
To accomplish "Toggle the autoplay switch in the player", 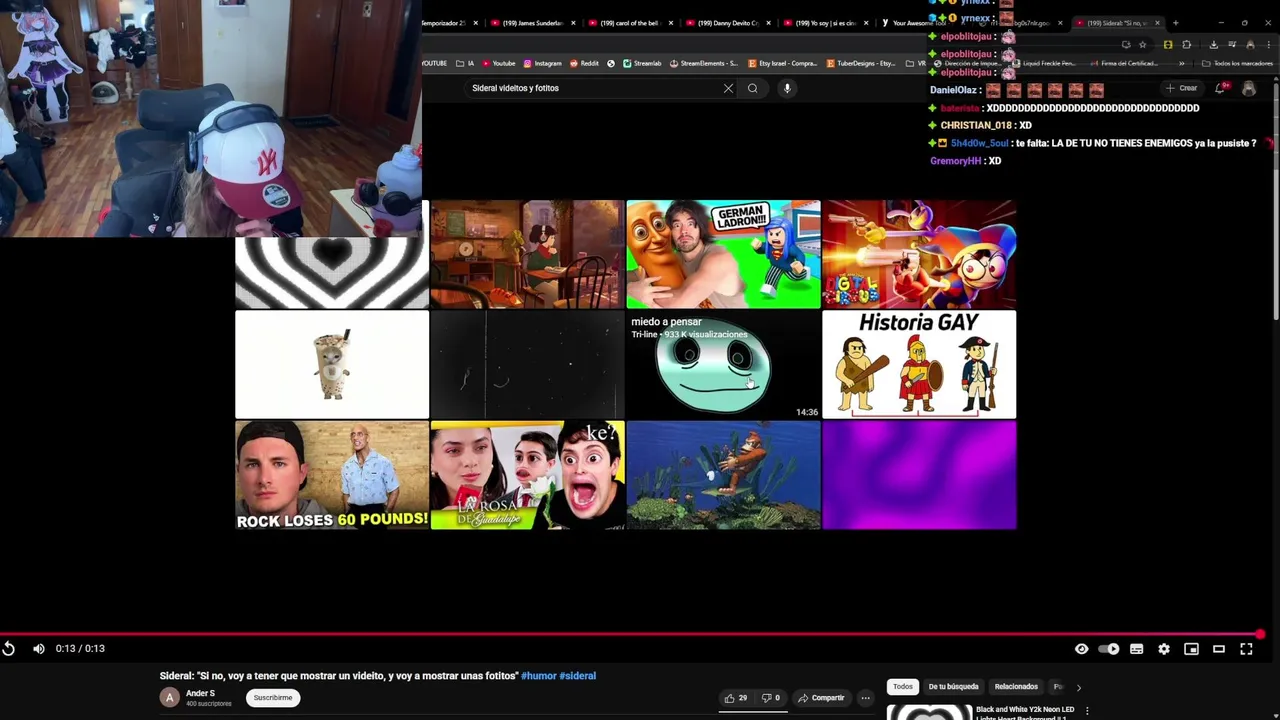I will (1109, 649).
